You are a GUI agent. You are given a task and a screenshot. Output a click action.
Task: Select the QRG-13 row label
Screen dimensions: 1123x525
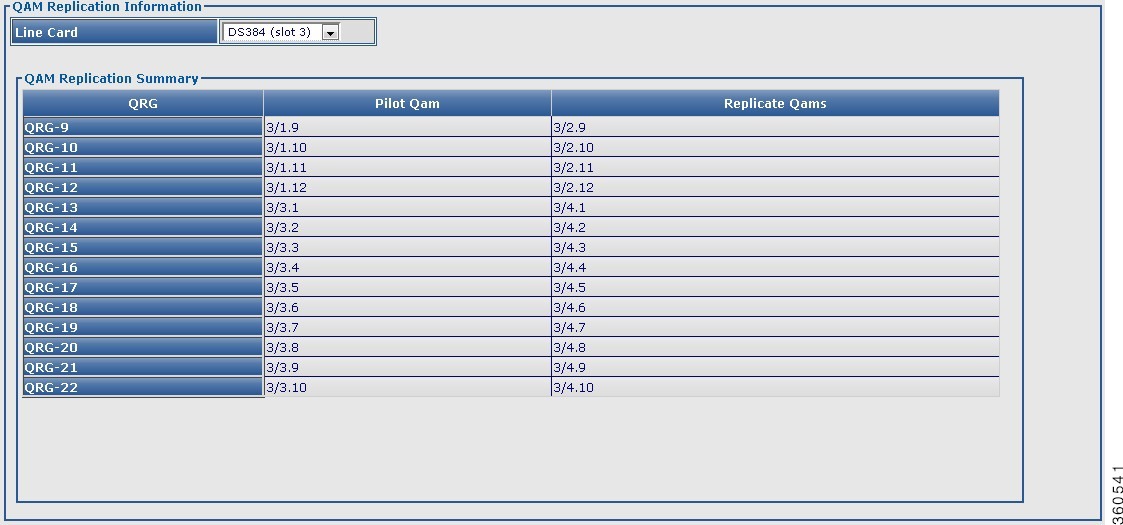click(143, 208)
